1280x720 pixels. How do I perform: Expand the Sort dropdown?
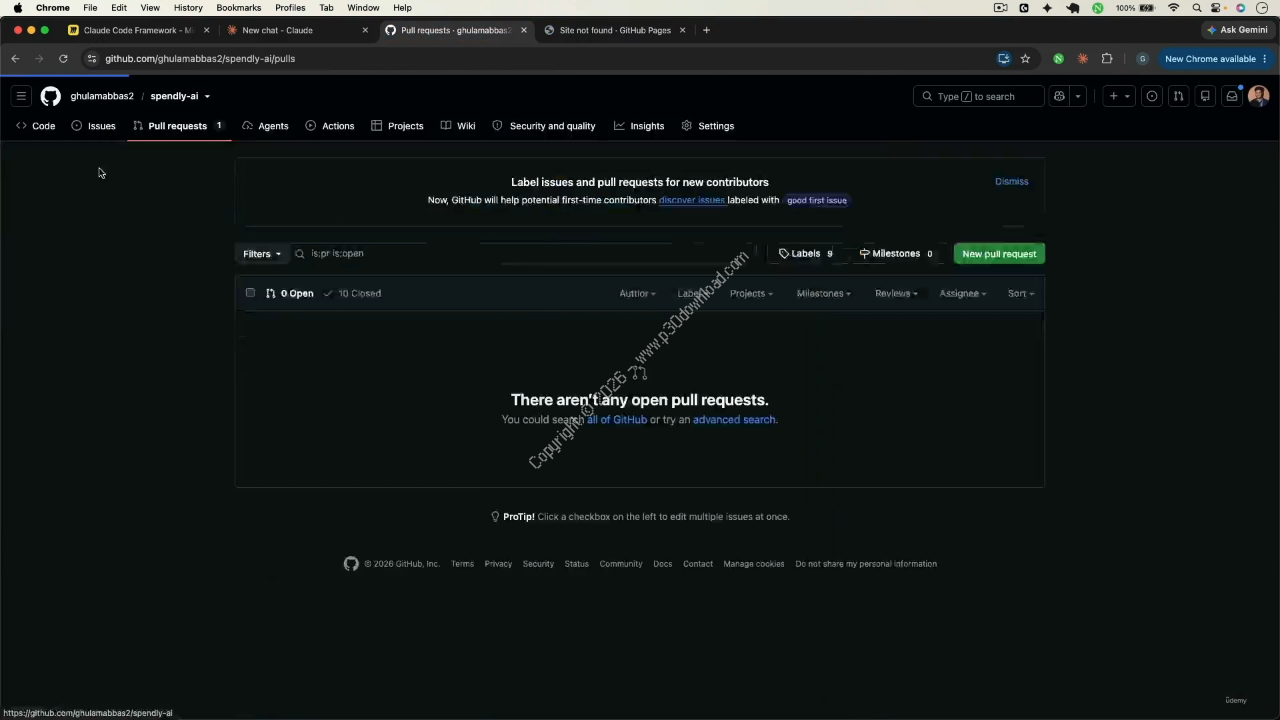pyautogui.click(x=1021, y=294)
